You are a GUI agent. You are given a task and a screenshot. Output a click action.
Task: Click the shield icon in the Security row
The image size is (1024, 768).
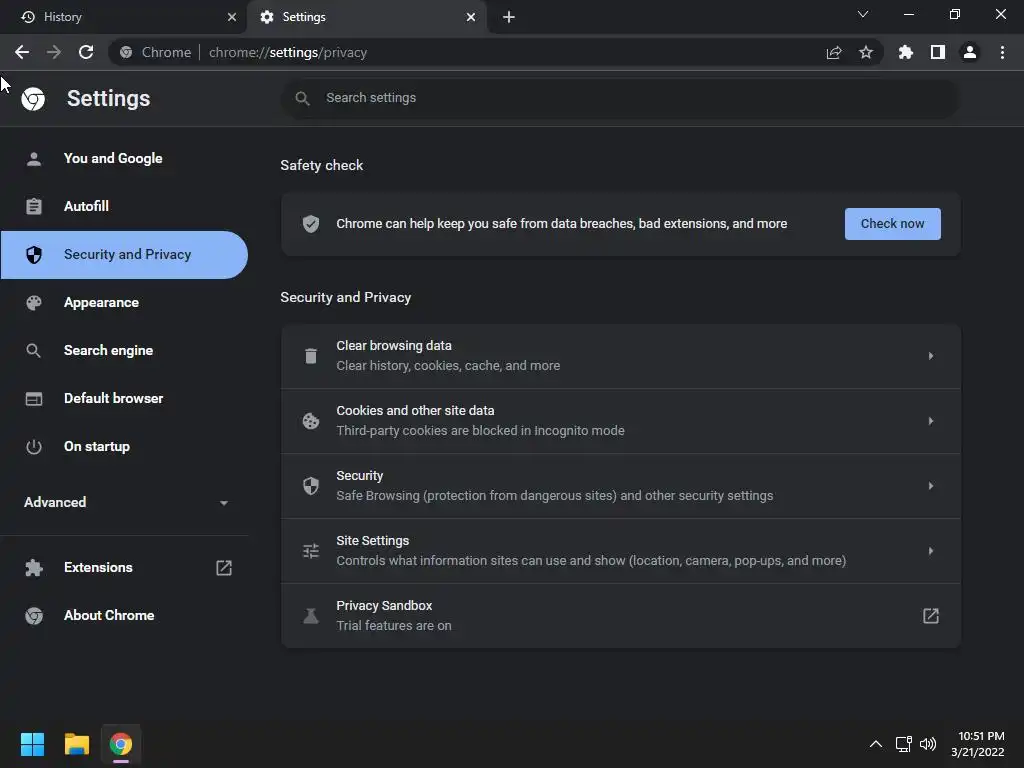(311, 486)
